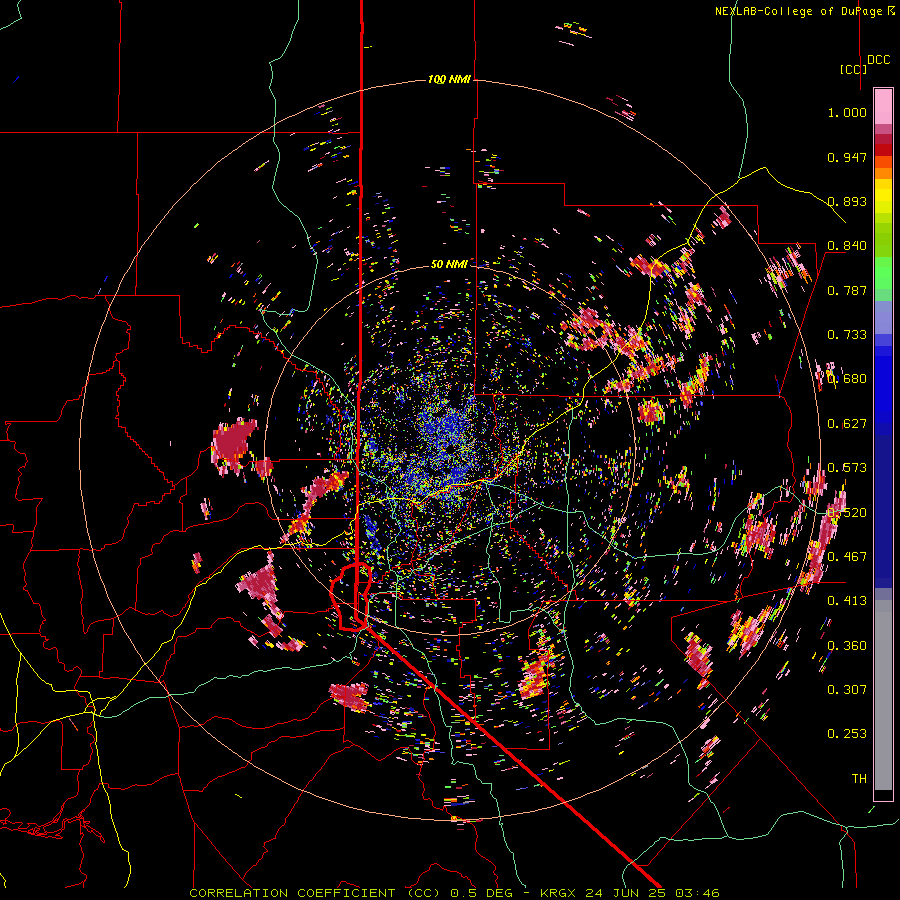The width and height of the screenshot is (900, 900).
Task: Click the 0.680 scale value
Action: [x=847, y=379]
